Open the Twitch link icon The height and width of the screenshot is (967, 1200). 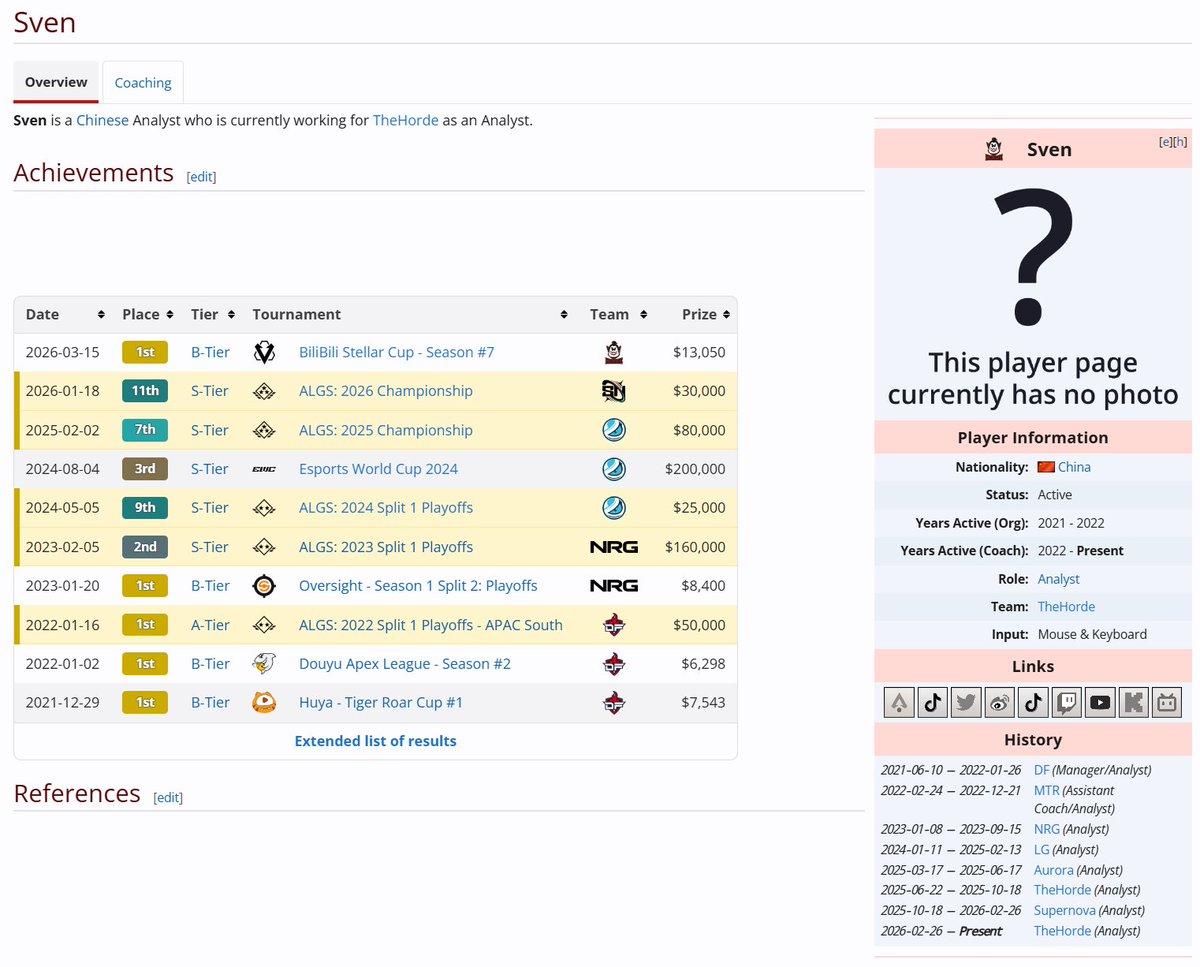point(1066,703)
